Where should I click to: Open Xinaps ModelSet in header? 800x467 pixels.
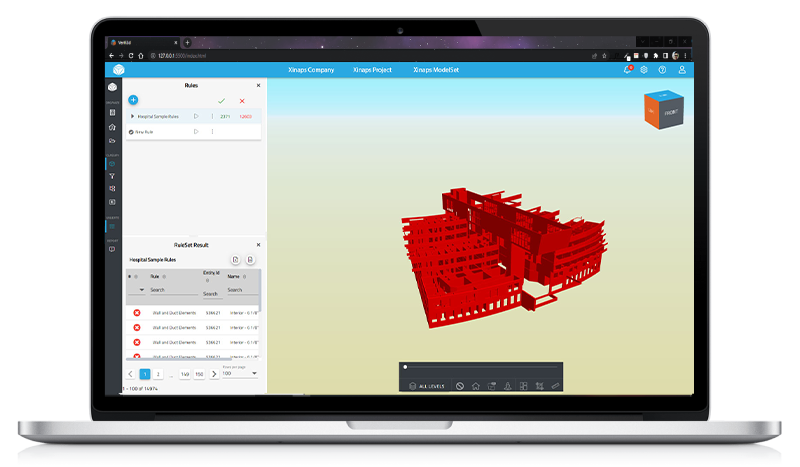click(436, 70)
